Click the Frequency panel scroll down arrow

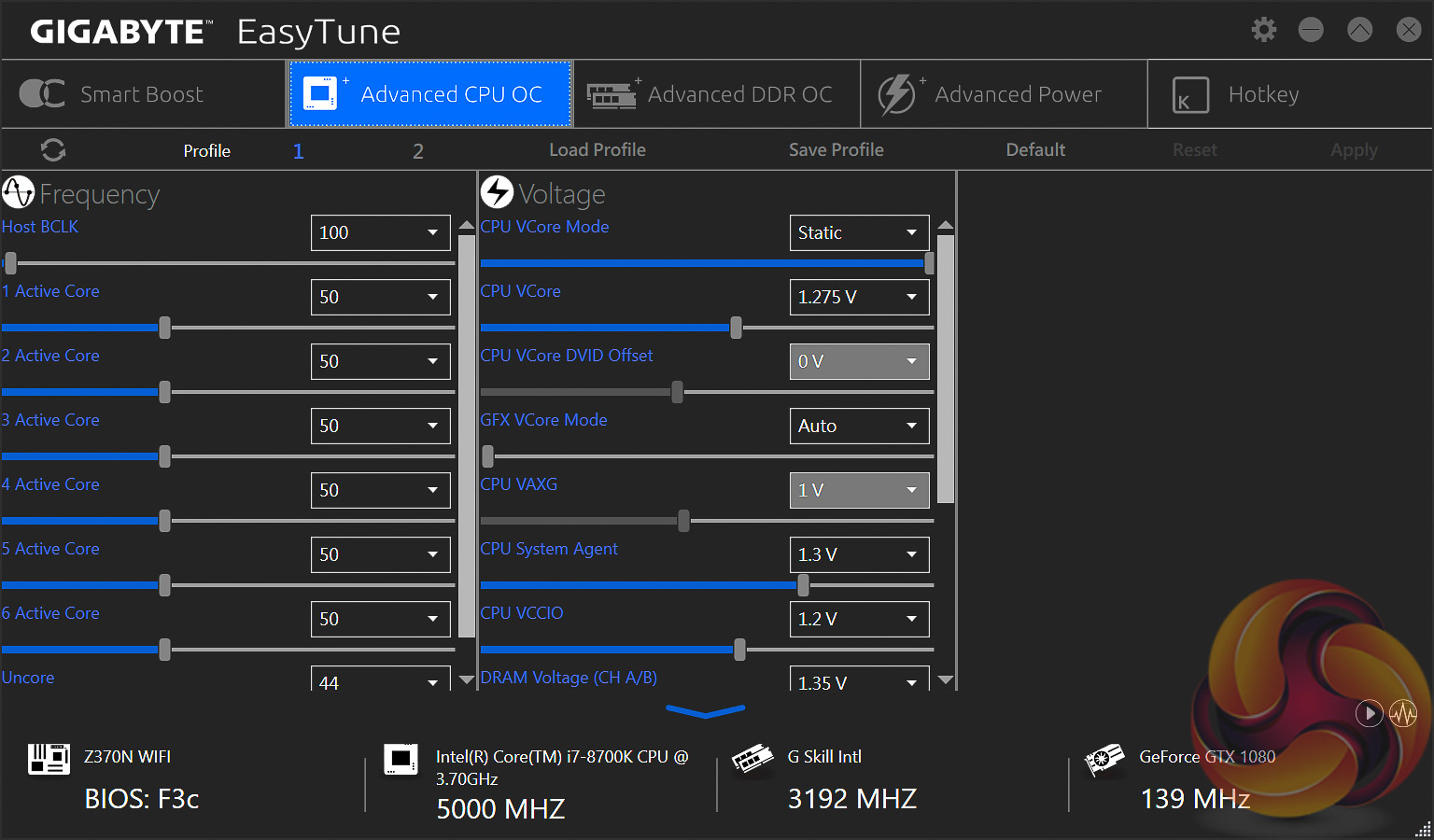466,680
